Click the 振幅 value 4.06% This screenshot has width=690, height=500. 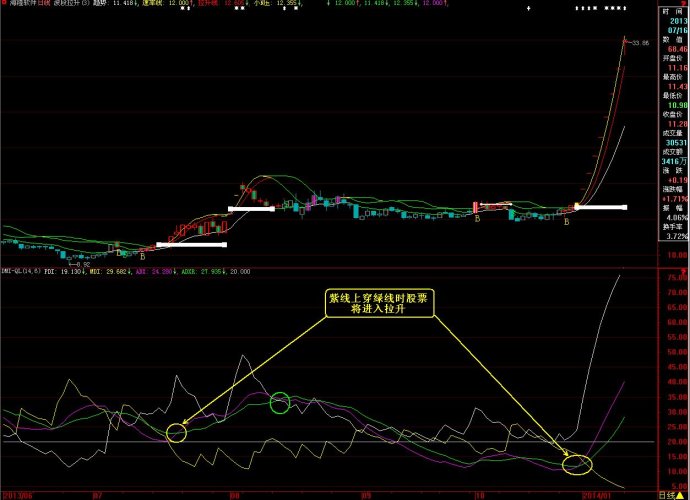pos(677,217)
